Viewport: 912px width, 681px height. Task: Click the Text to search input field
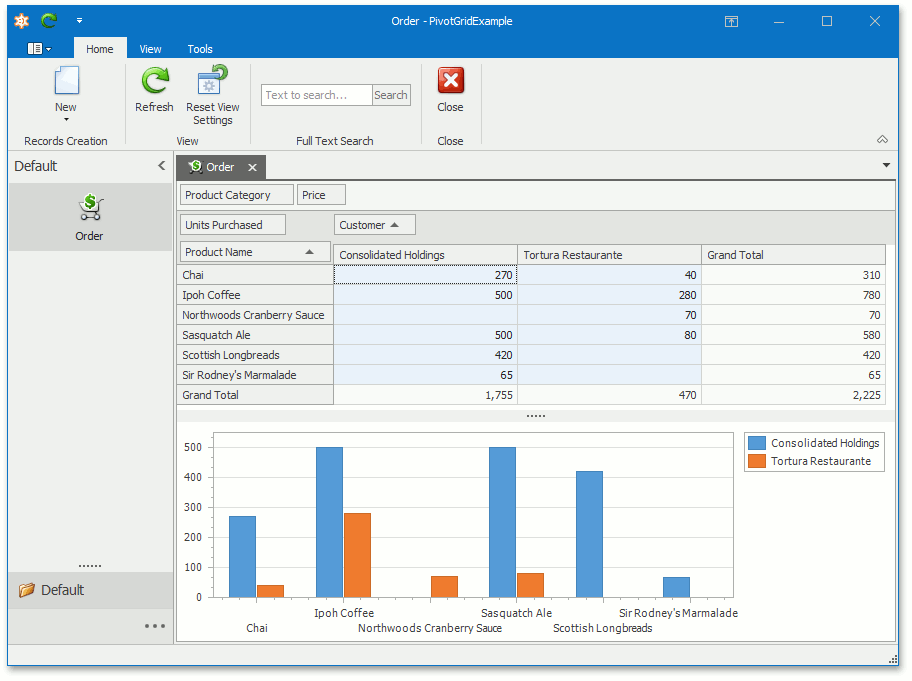pos(316,95)
